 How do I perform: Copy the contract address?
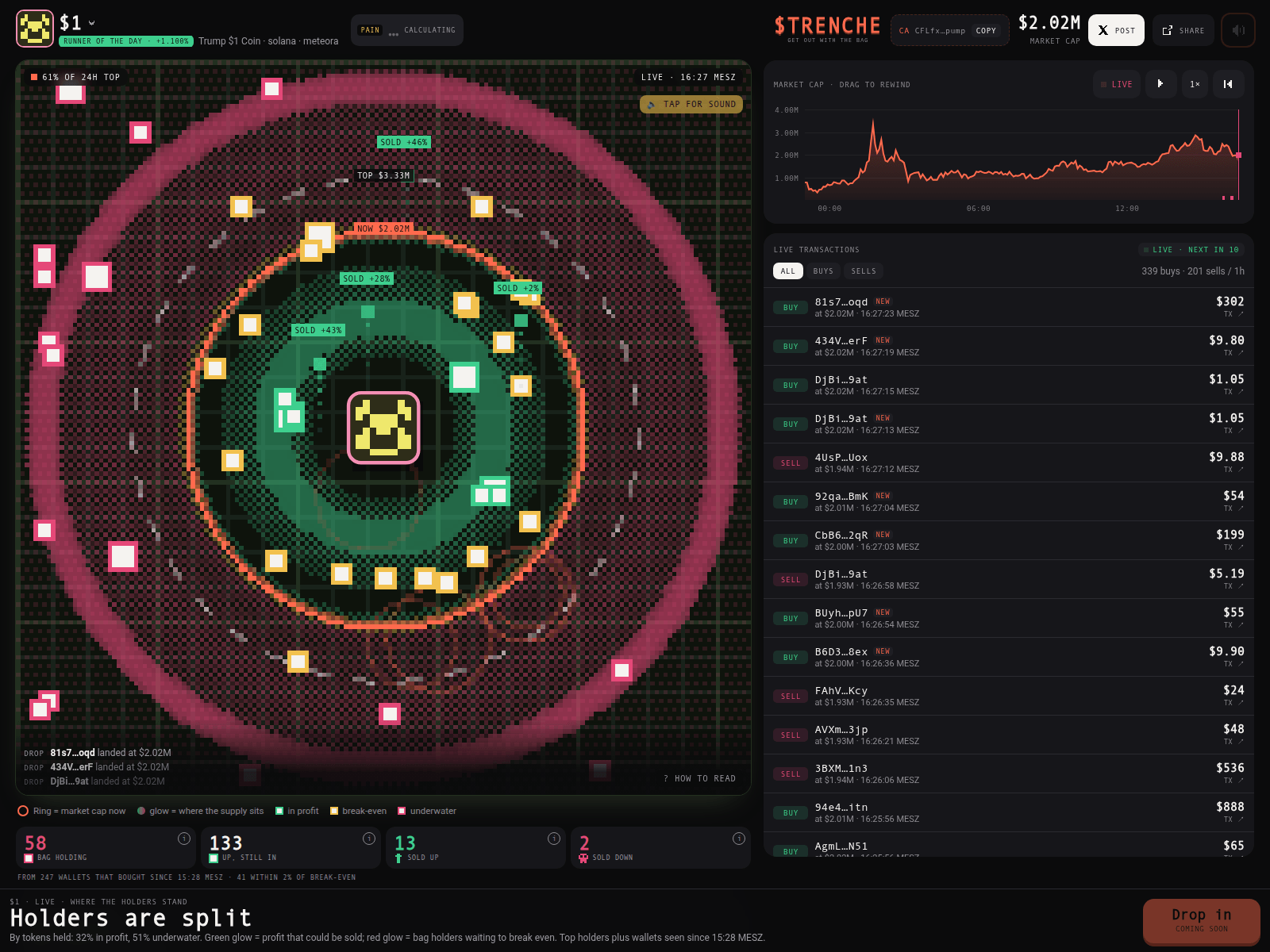(x=986, y=31)
